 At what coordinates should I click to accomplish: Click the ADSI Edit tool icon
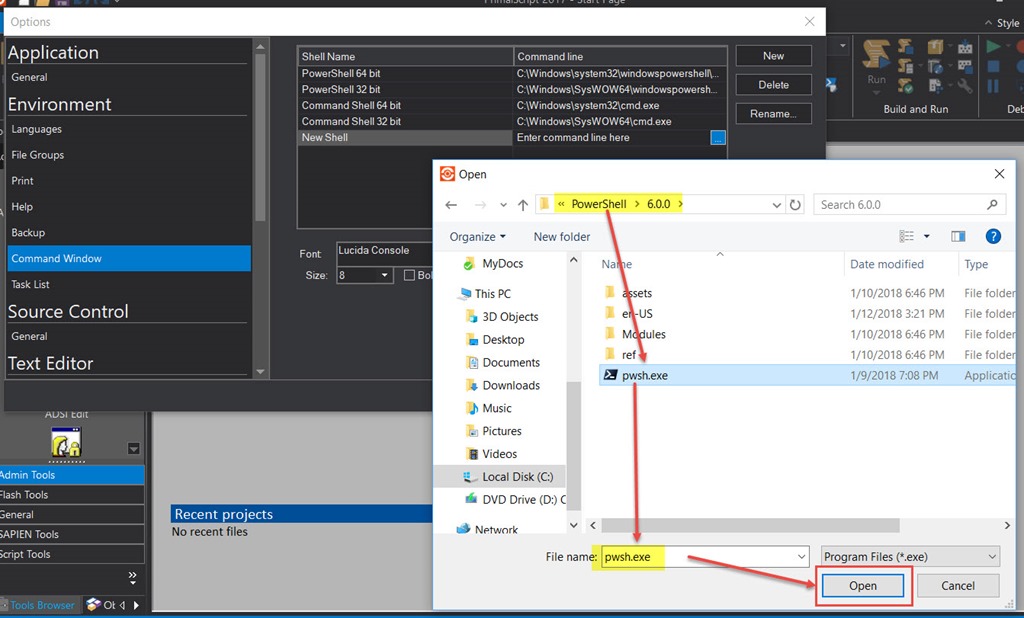(66, 442)
